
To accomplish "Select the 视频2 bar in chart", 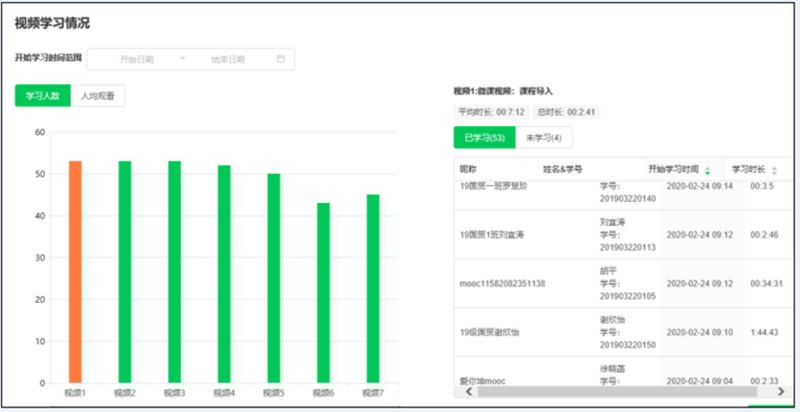I will 125,272.
